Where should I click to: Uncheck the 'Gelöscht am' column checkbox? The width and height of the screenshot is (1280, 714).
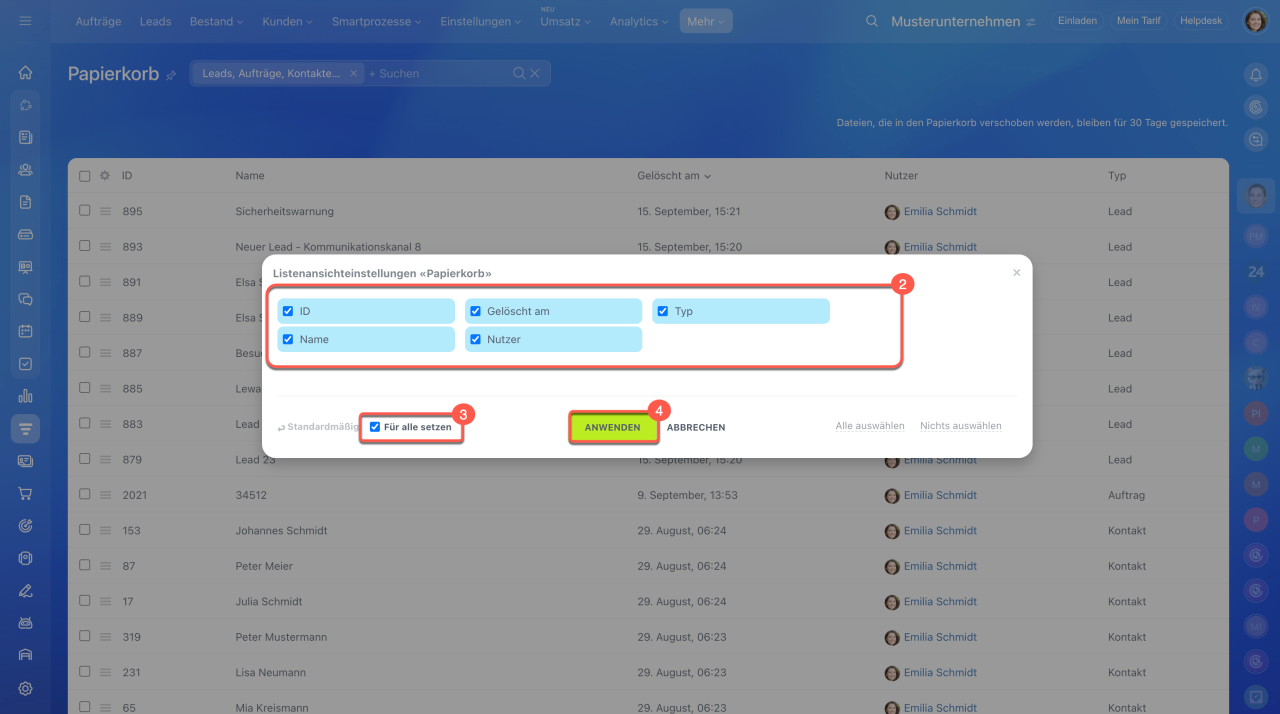point(476,311)
